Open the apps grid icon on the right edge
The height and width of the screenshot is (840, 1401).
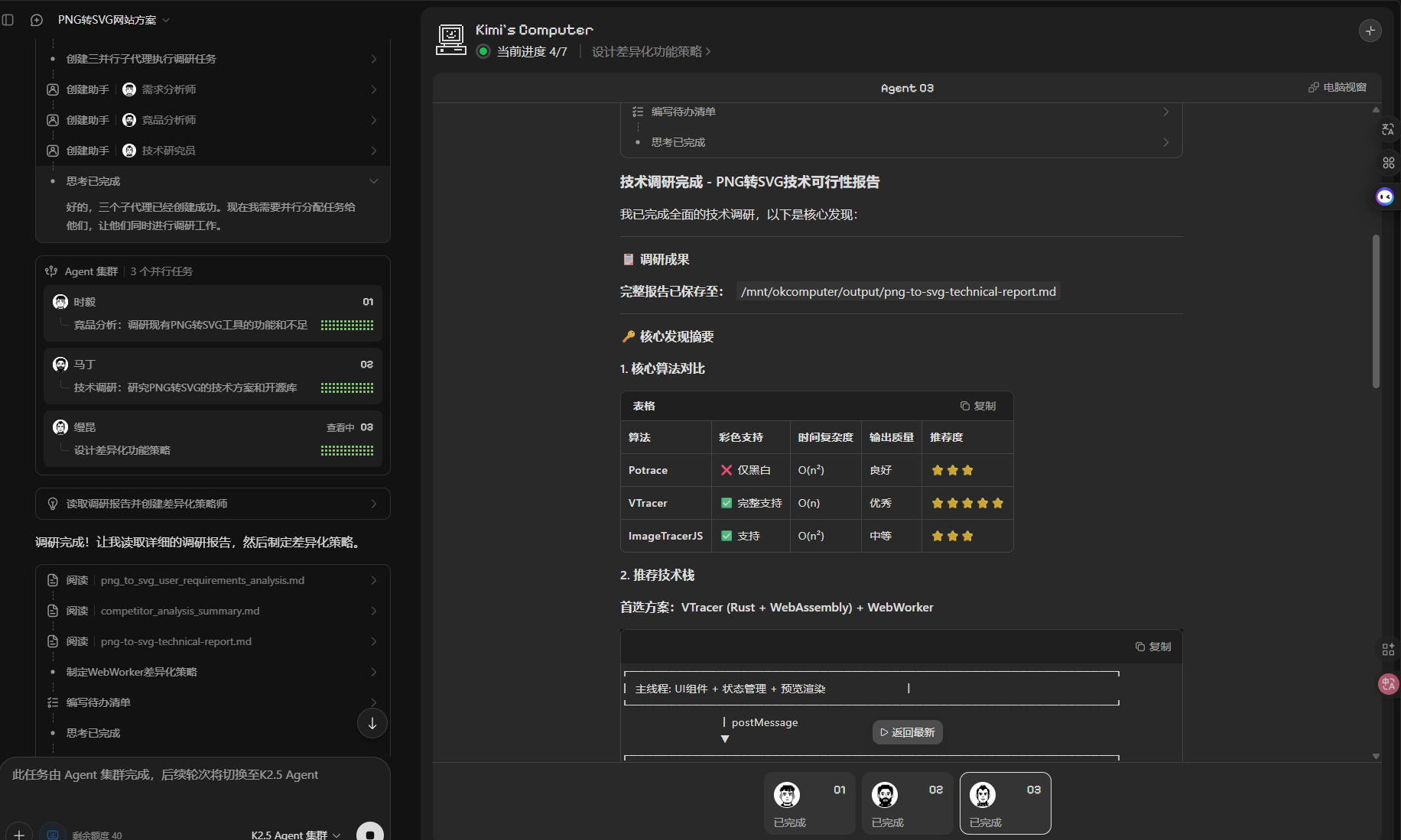[1388, 163]
